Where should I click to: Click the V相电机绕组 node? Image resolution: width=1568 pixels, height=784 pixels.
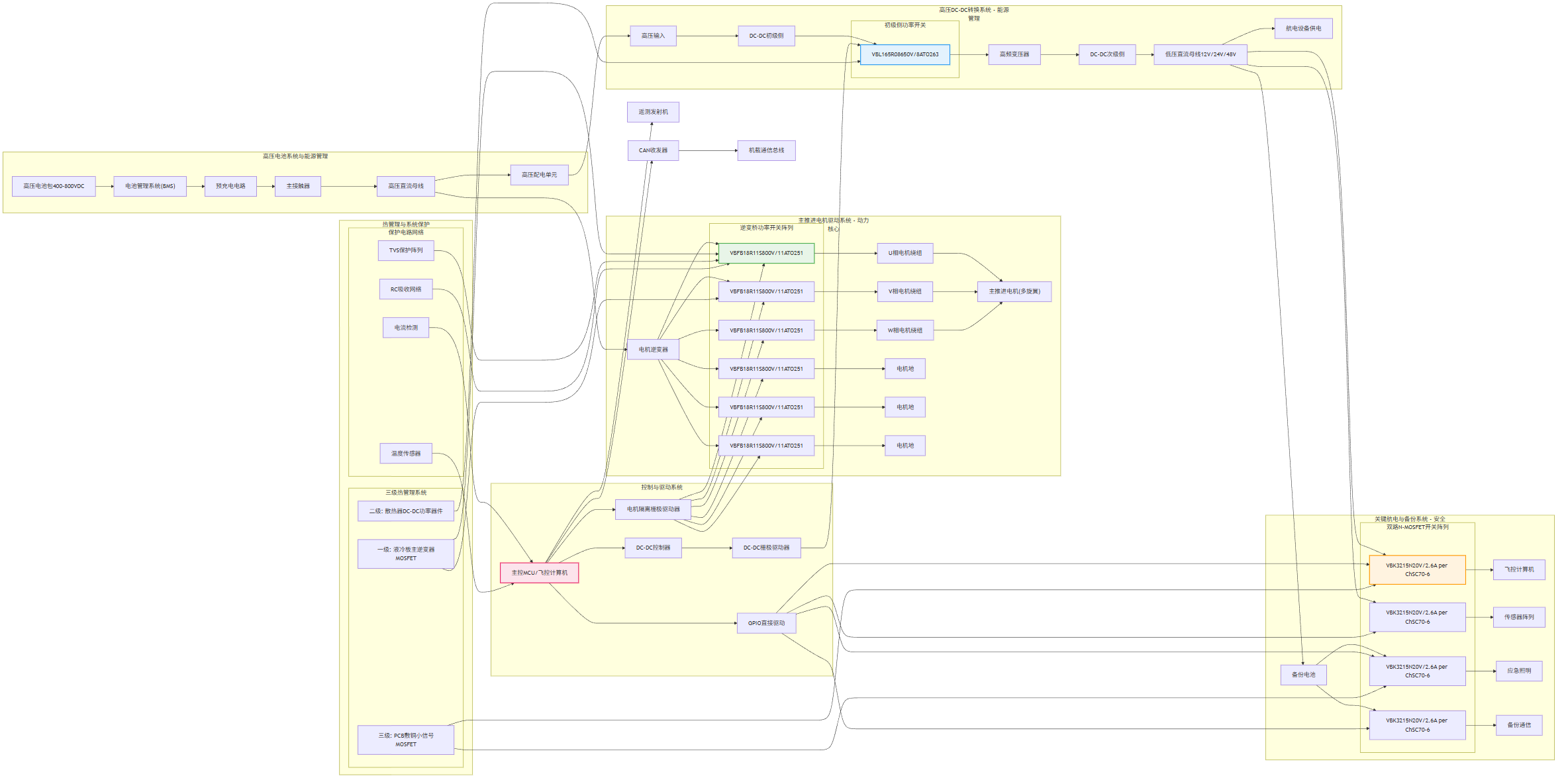pyautogui.click(x=905, y=291)
